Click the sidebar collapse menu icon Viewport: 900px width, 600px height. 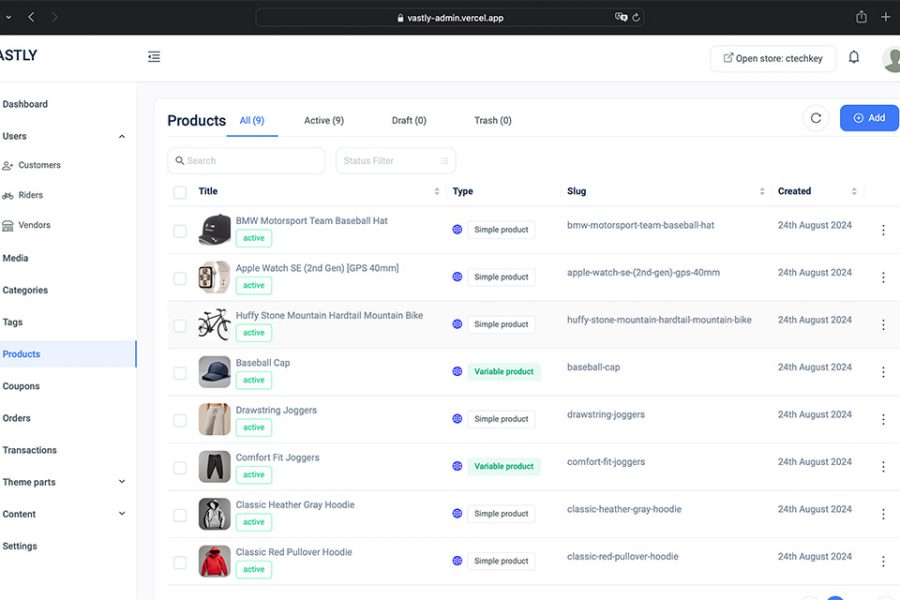(x=154, y=57)
